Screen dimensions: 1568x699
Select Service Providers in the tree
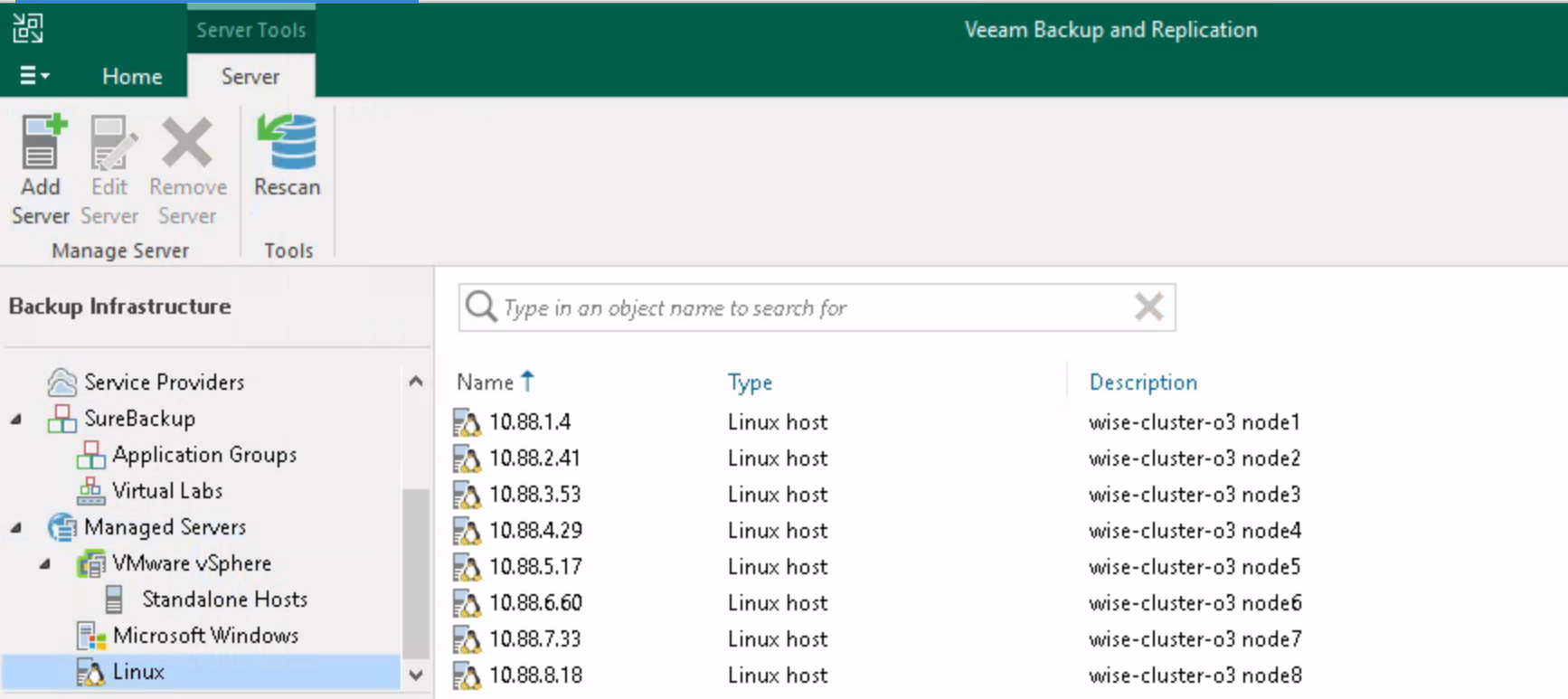click(164, 383)
